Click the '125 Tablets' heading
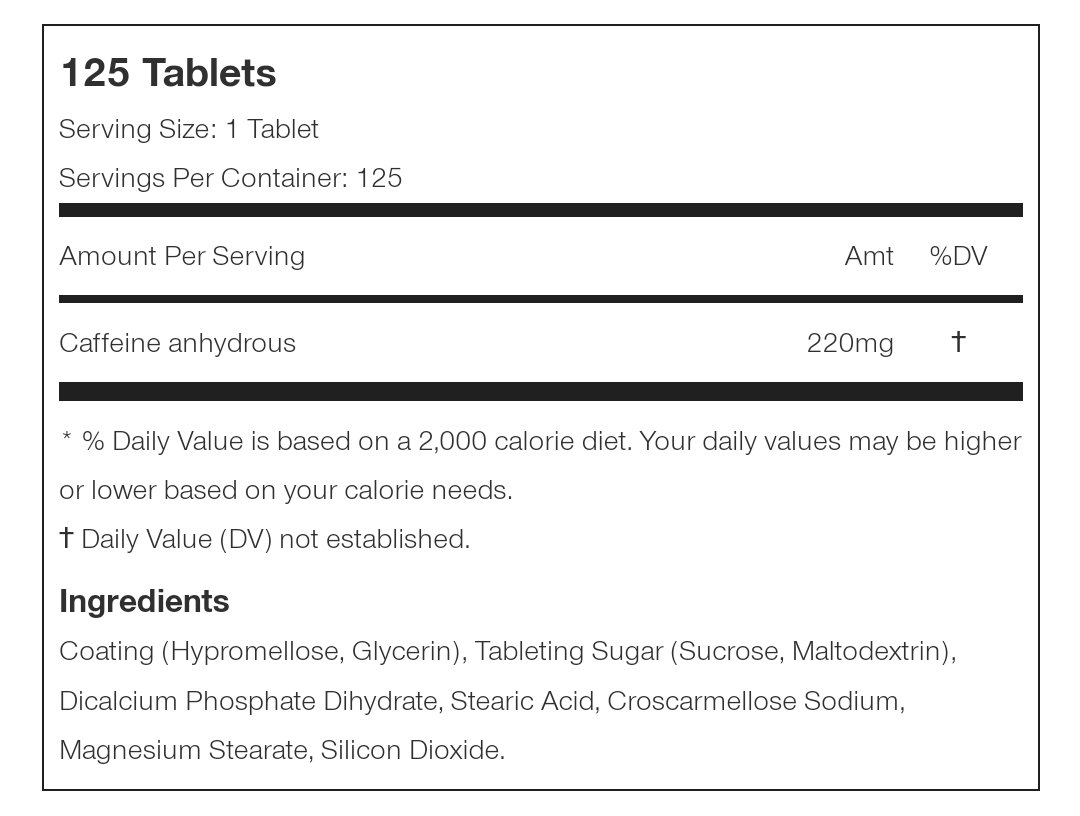 click(x=168, y=74)
